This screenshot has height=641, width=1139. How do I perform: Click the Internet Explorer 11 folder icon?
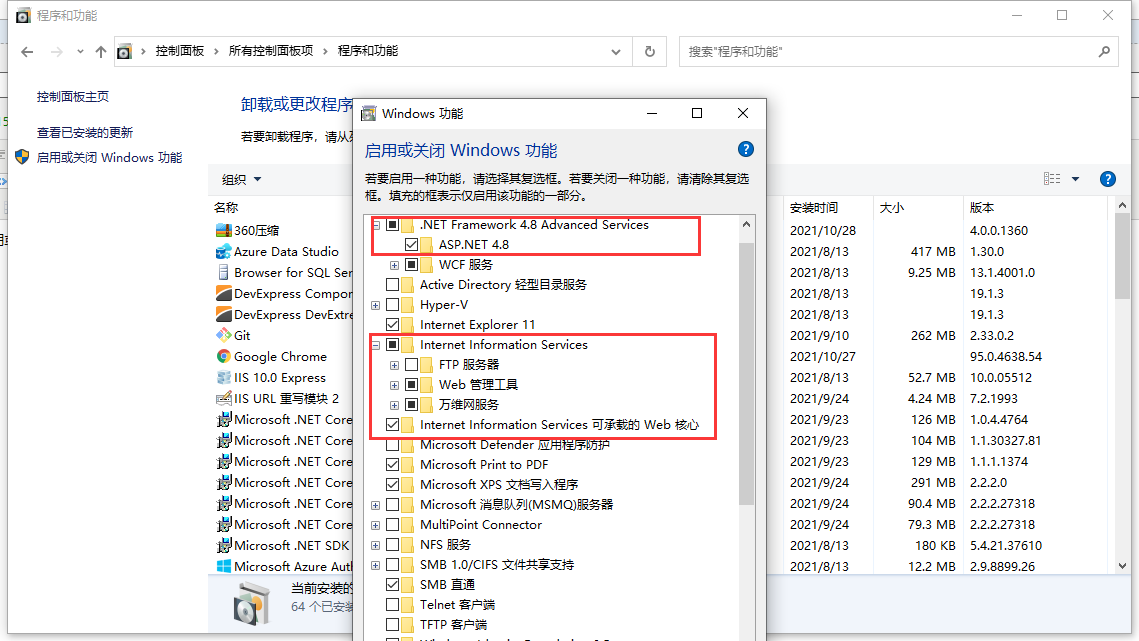point(408,325)
